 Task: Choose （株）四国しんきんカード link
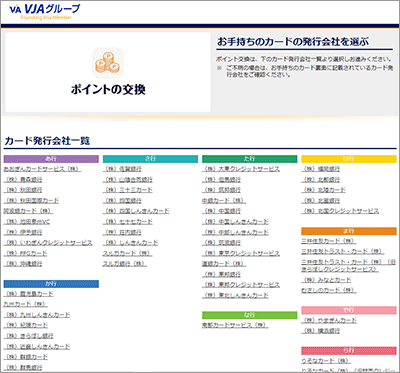136,211
